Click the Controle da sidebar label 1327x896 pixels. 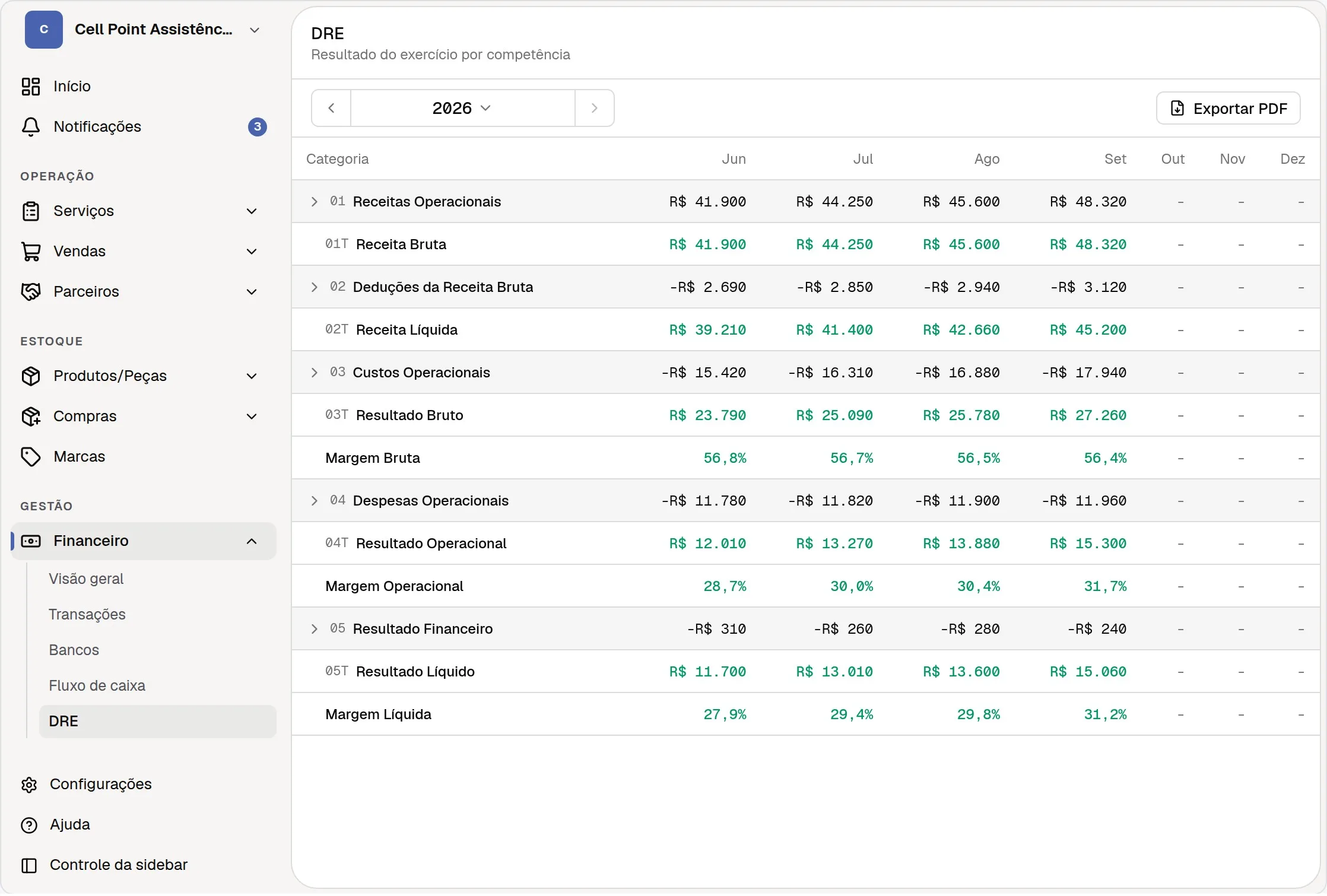(119, 866)
